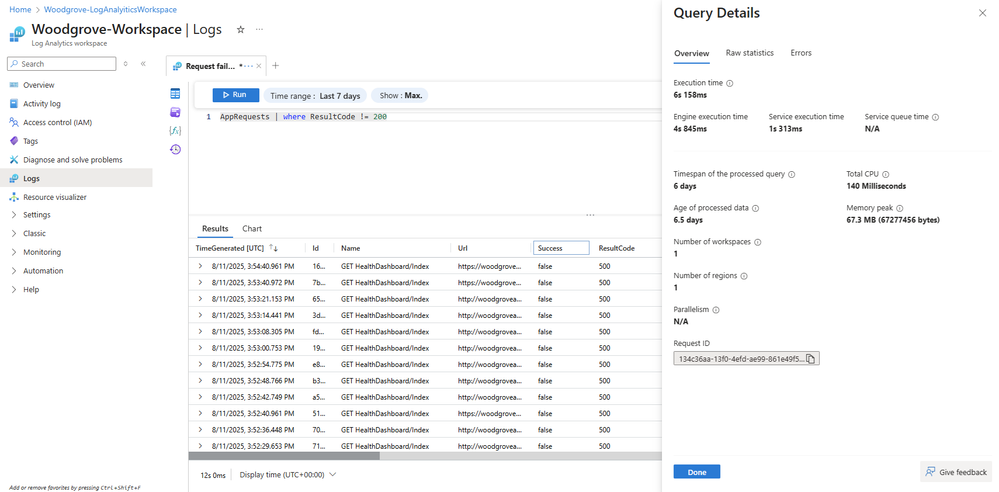Switch to the Chart tab

pyautogui.click(x=252, y=229)
